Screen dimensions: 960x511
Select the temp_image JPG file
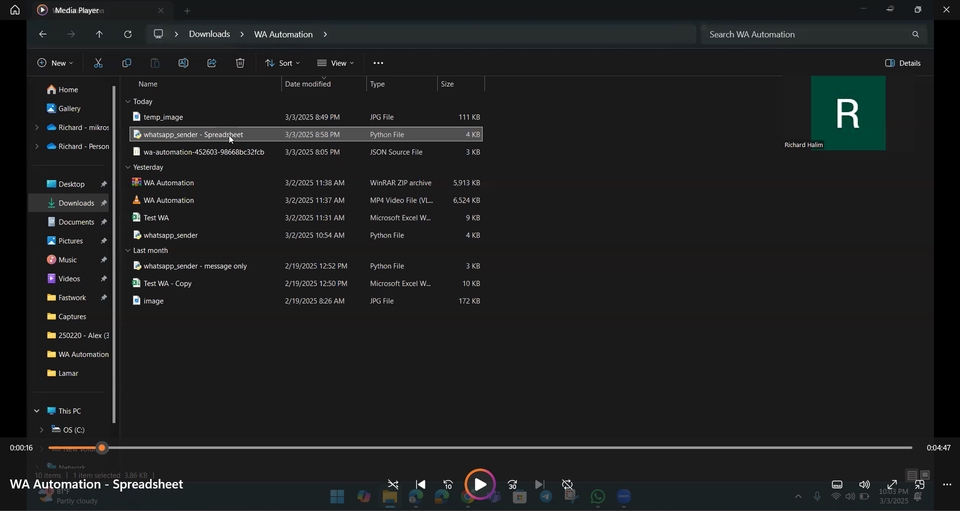[x=306, y=117]
